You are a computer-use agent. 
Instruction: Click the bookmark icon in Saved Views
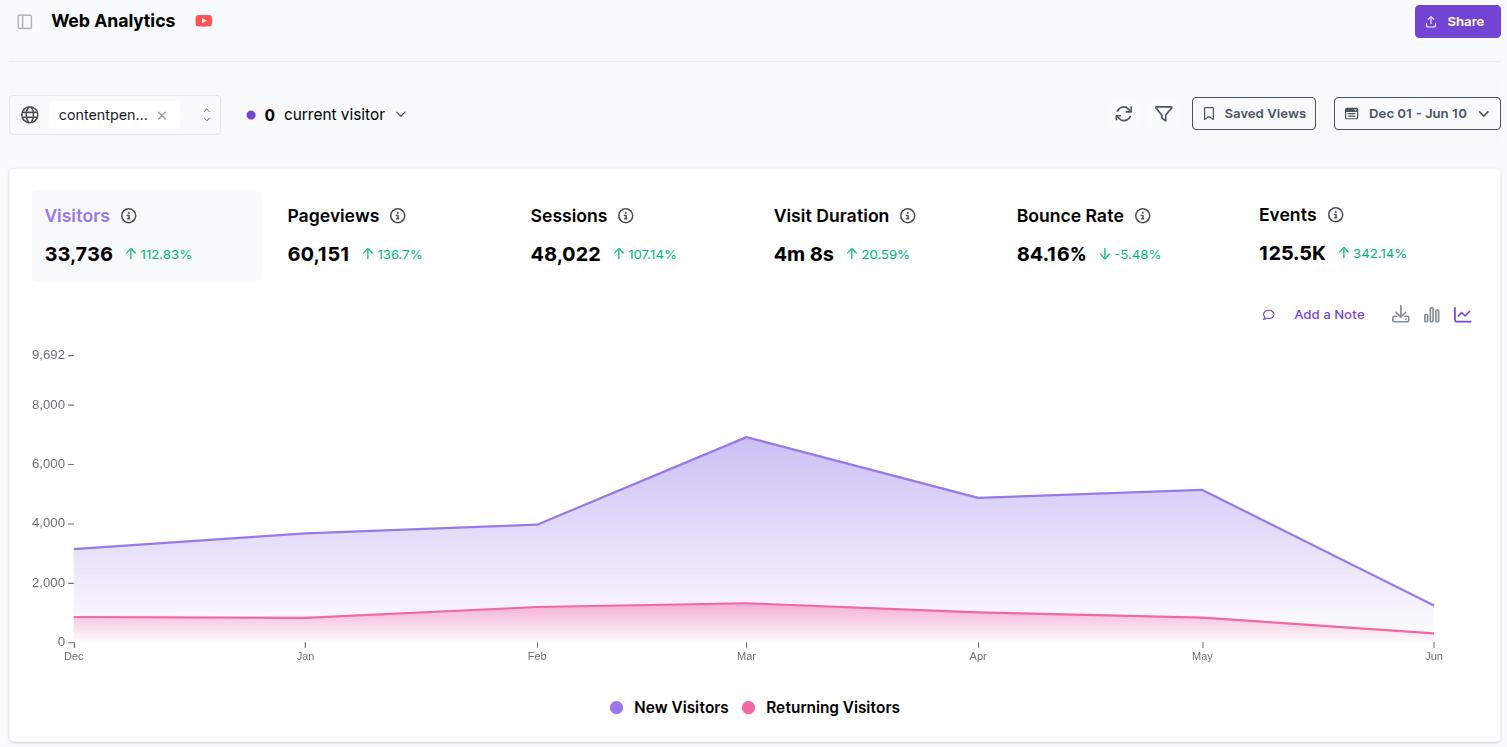tap(1208, 114)
